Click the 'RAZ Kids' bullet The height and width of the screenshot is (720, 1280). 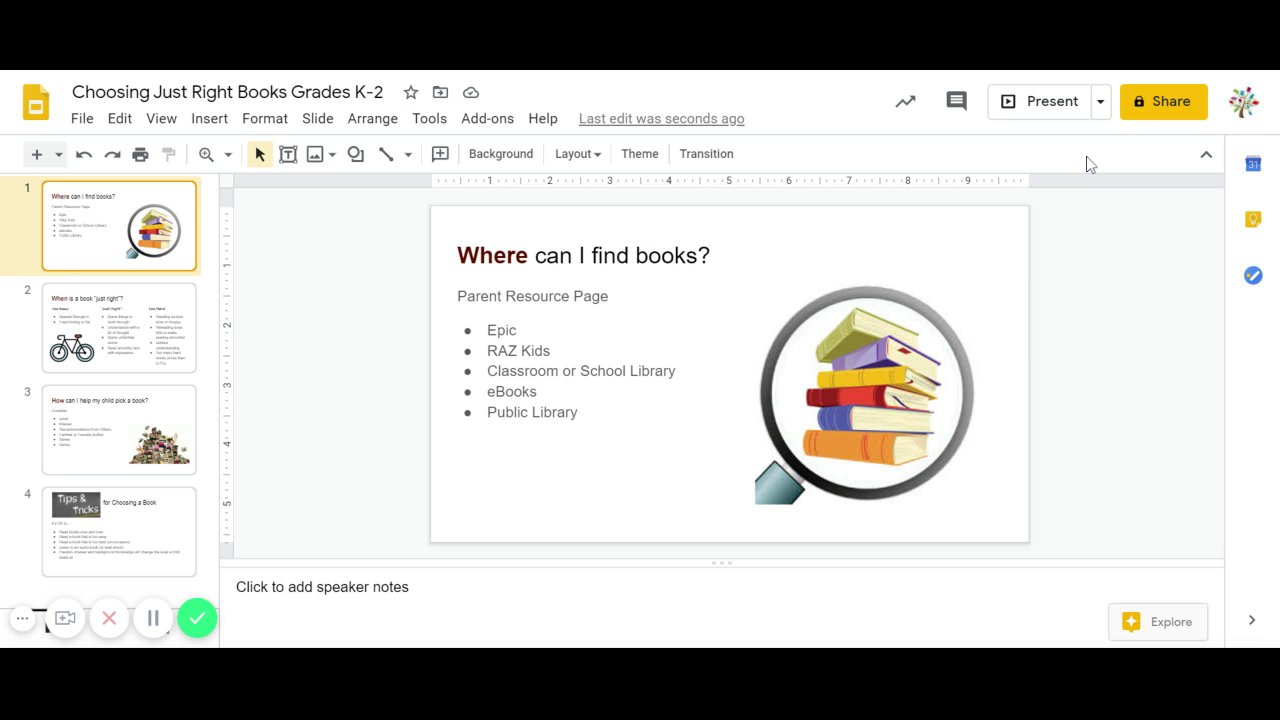click(518, 351)
